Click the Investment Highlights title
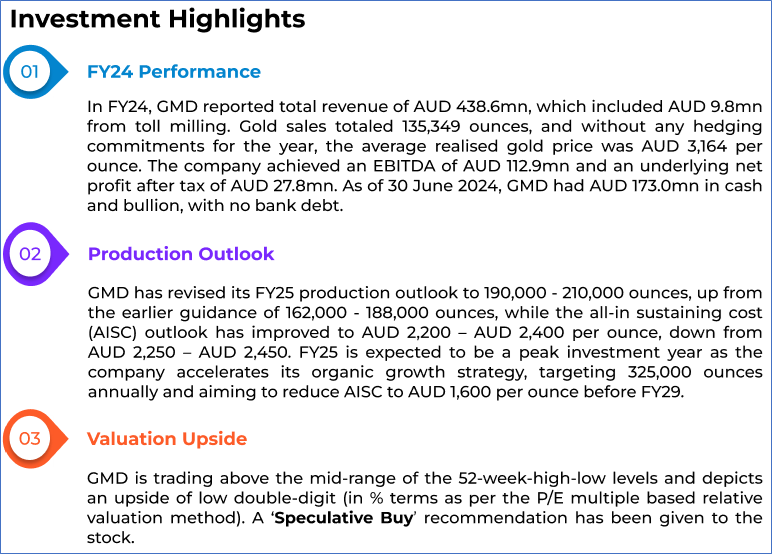 pyautogui.click(x=158, y=20)
